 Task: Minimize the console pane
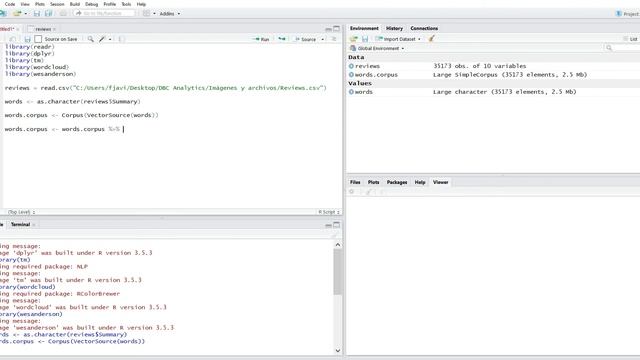(x=328, y=225)
